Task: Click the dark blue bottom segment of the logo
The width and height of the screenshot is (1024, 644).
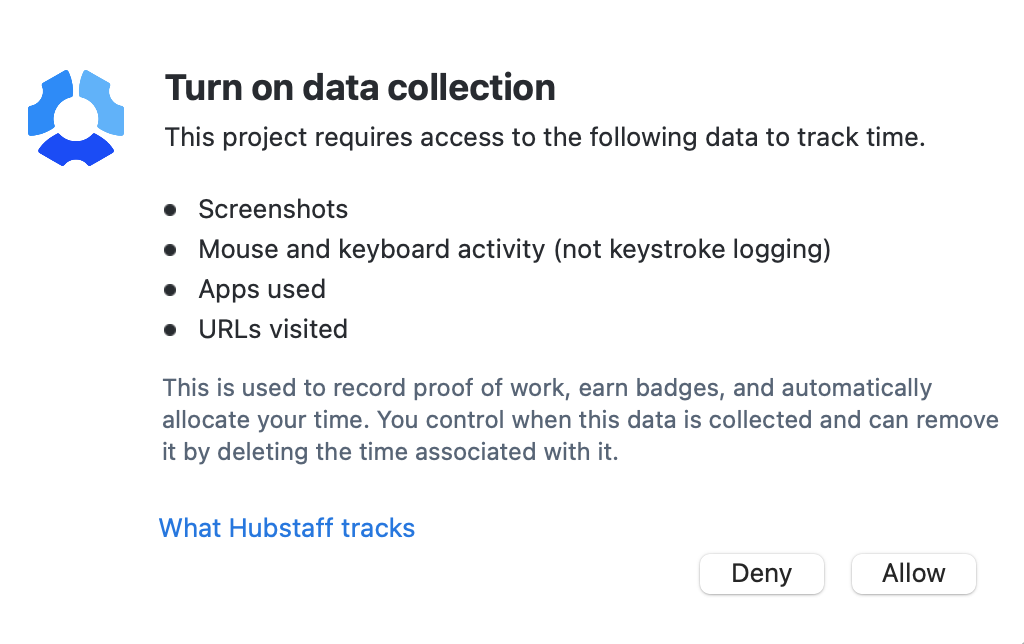Action: pos(76,149)
